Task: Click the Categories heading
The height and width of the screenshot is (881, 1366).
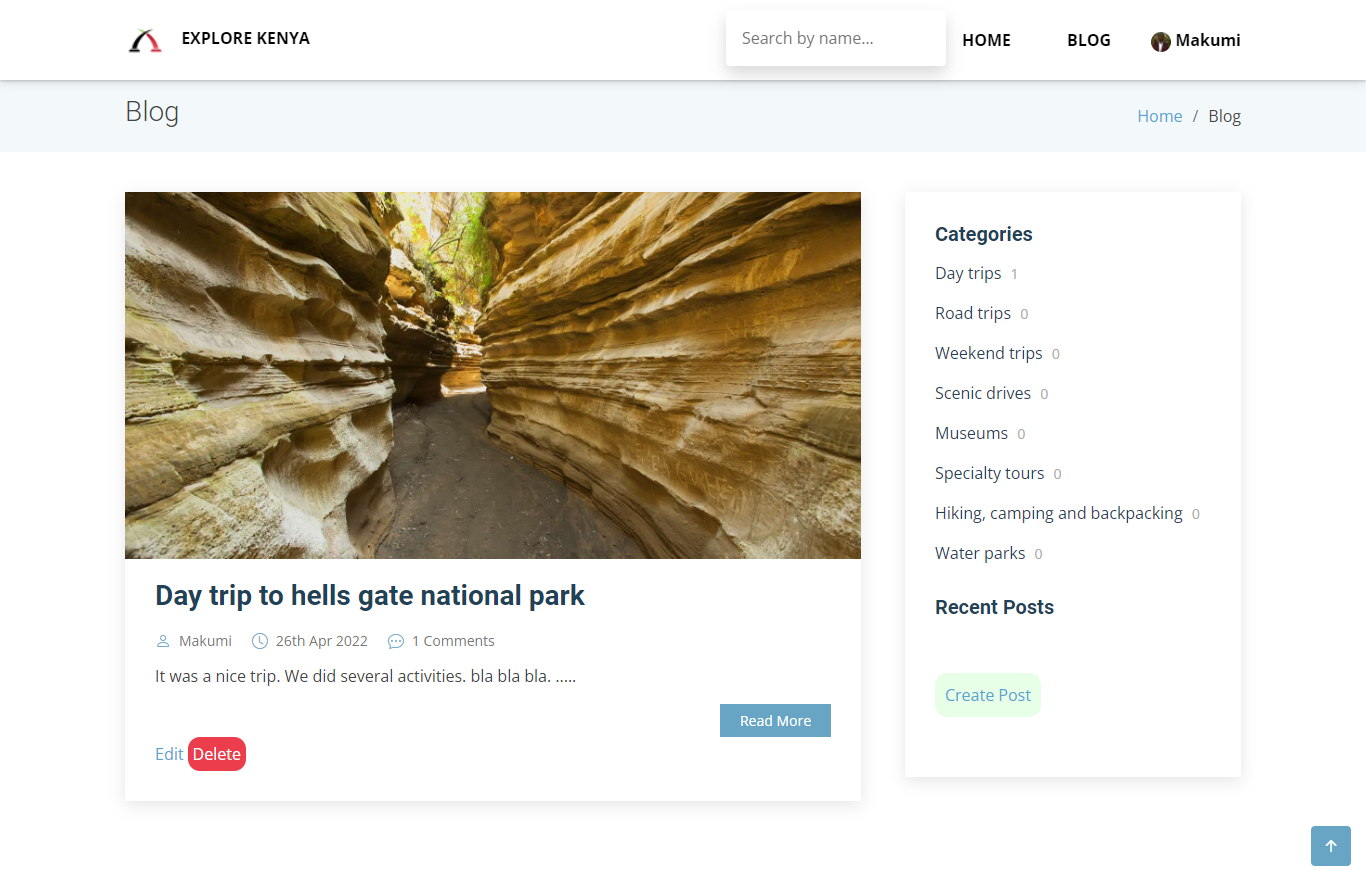Action: [x=984, y=234]
